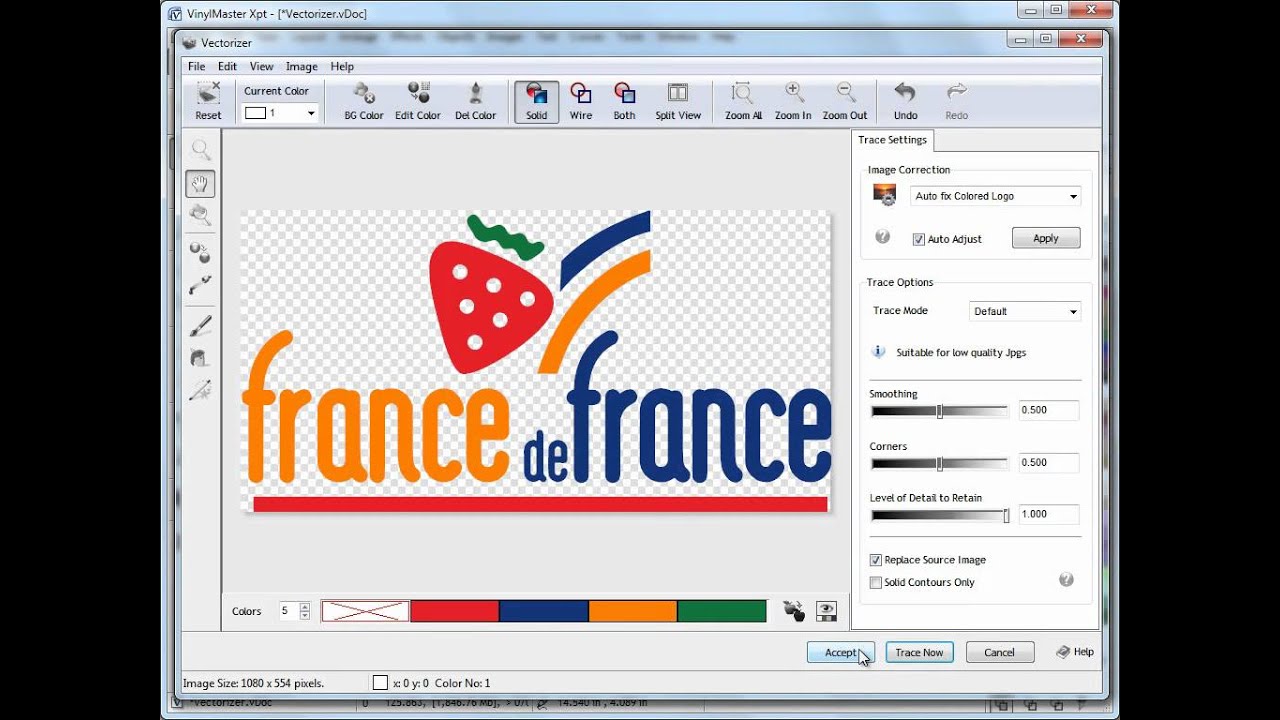Click the Reset toolbar icon
This screenshot has height=720, width=1280.
(208, 102)
